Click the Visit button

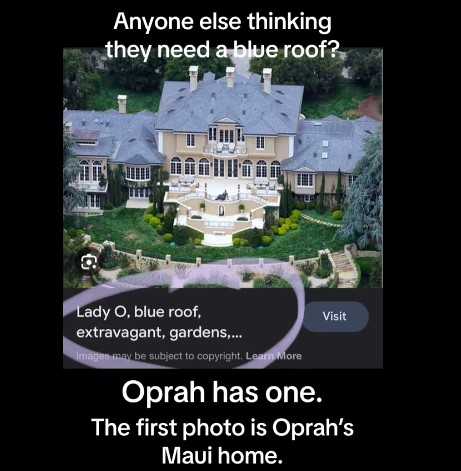click(x=335, y=316)
